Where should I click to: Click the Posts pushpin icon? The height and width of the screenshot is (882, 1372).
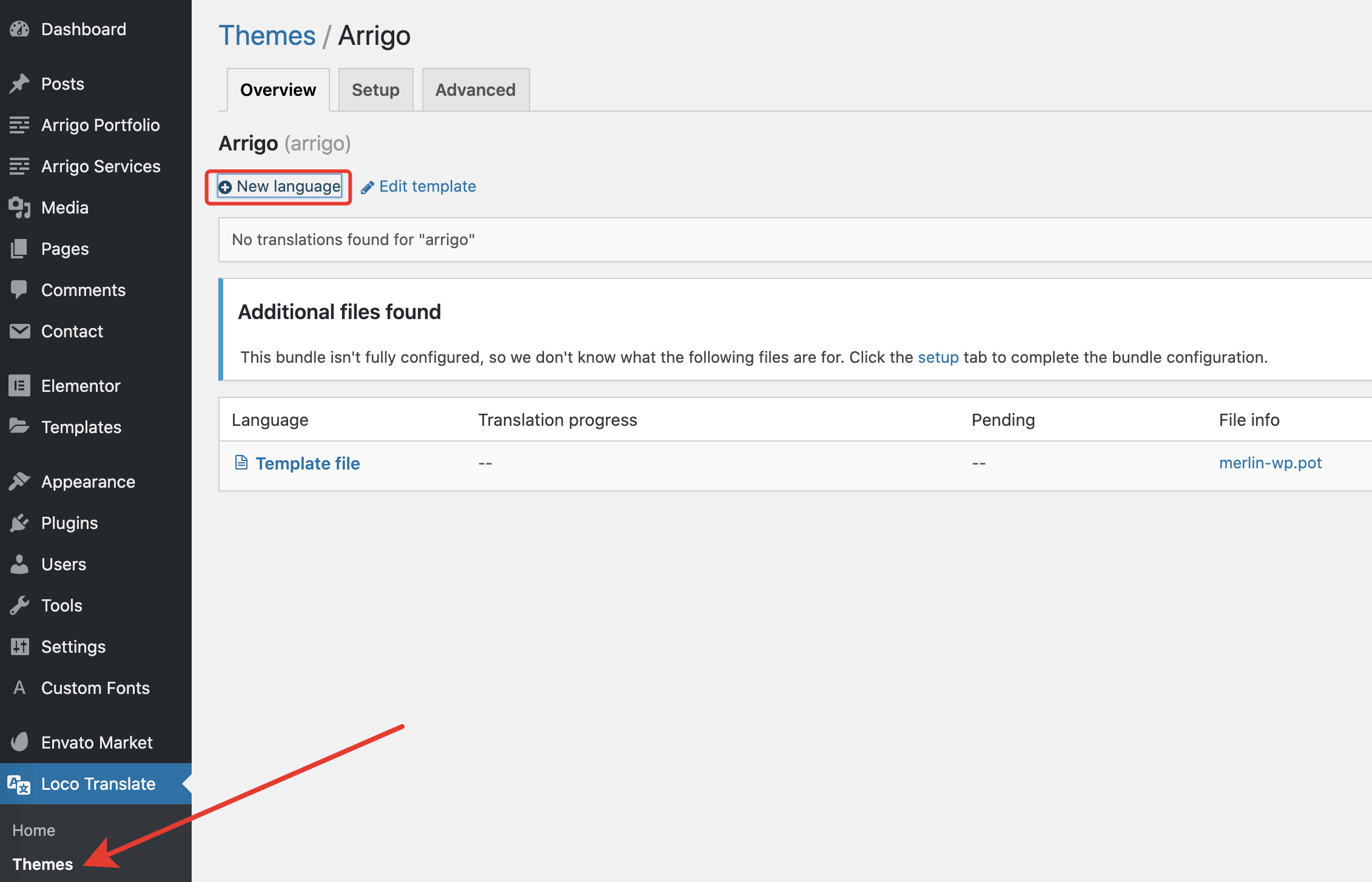pos(19,84)
